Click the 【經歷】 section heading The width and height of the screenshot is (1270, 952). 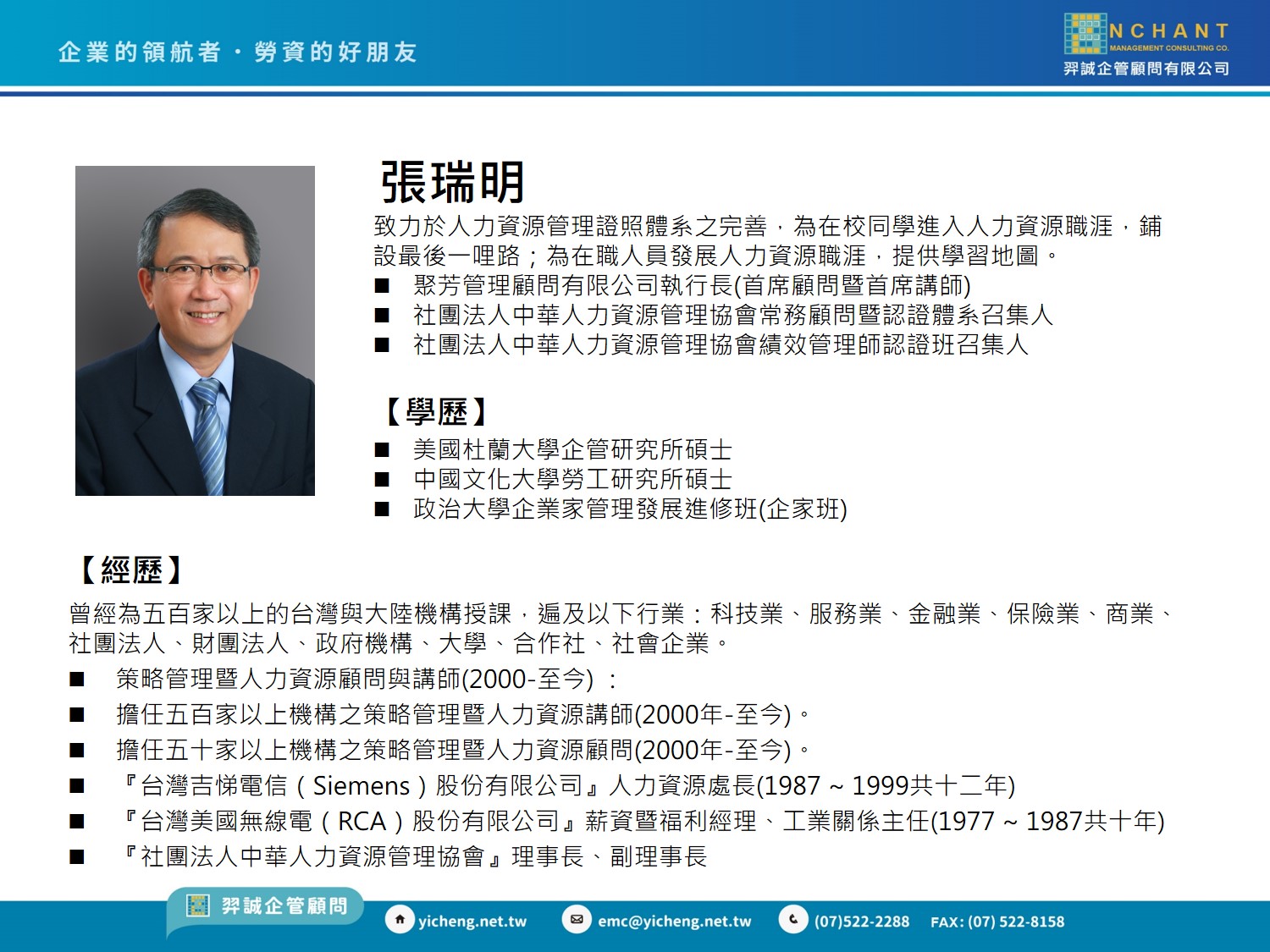point(130,570)
